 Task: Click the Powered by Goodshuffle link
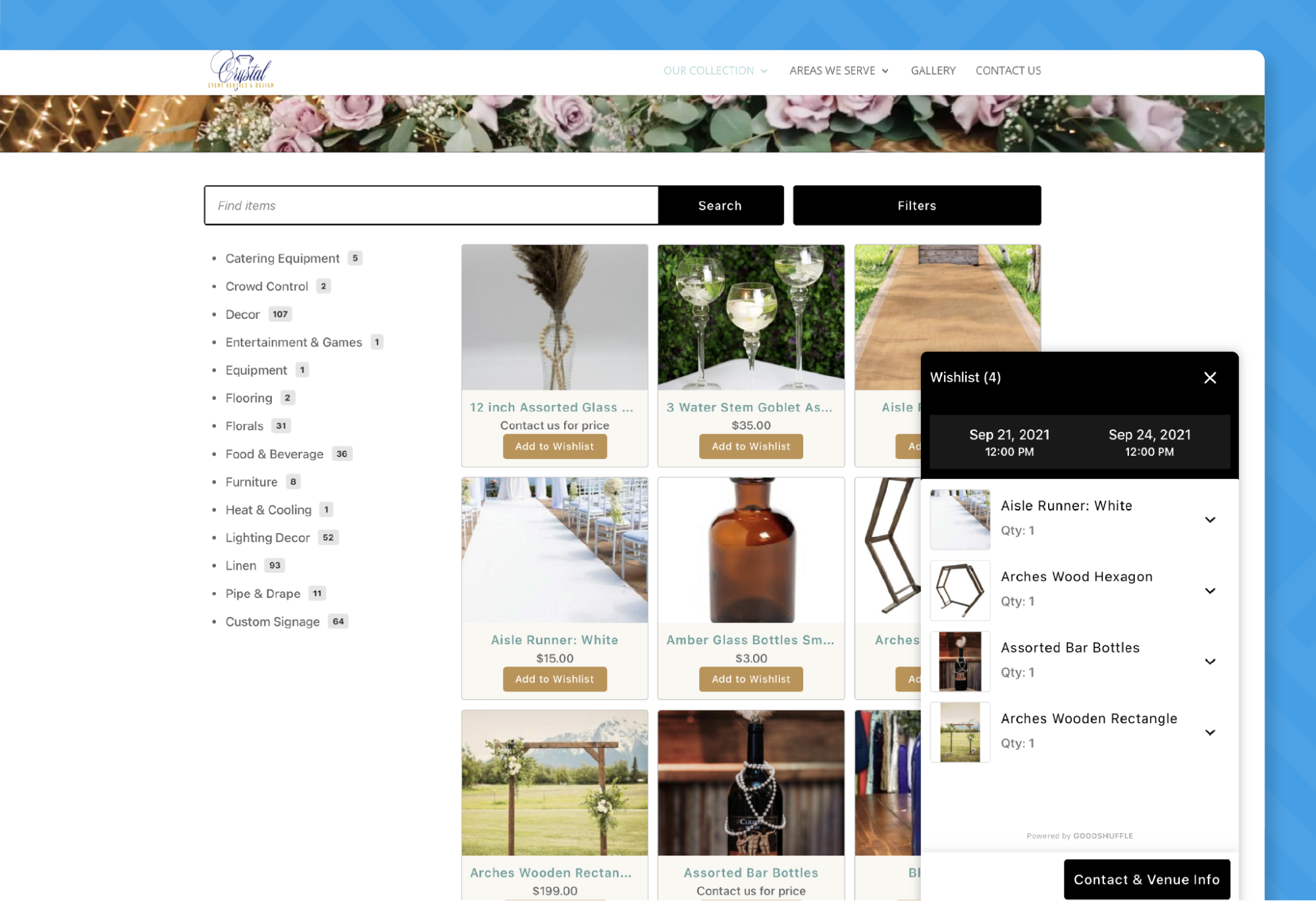pos(1080,836)
